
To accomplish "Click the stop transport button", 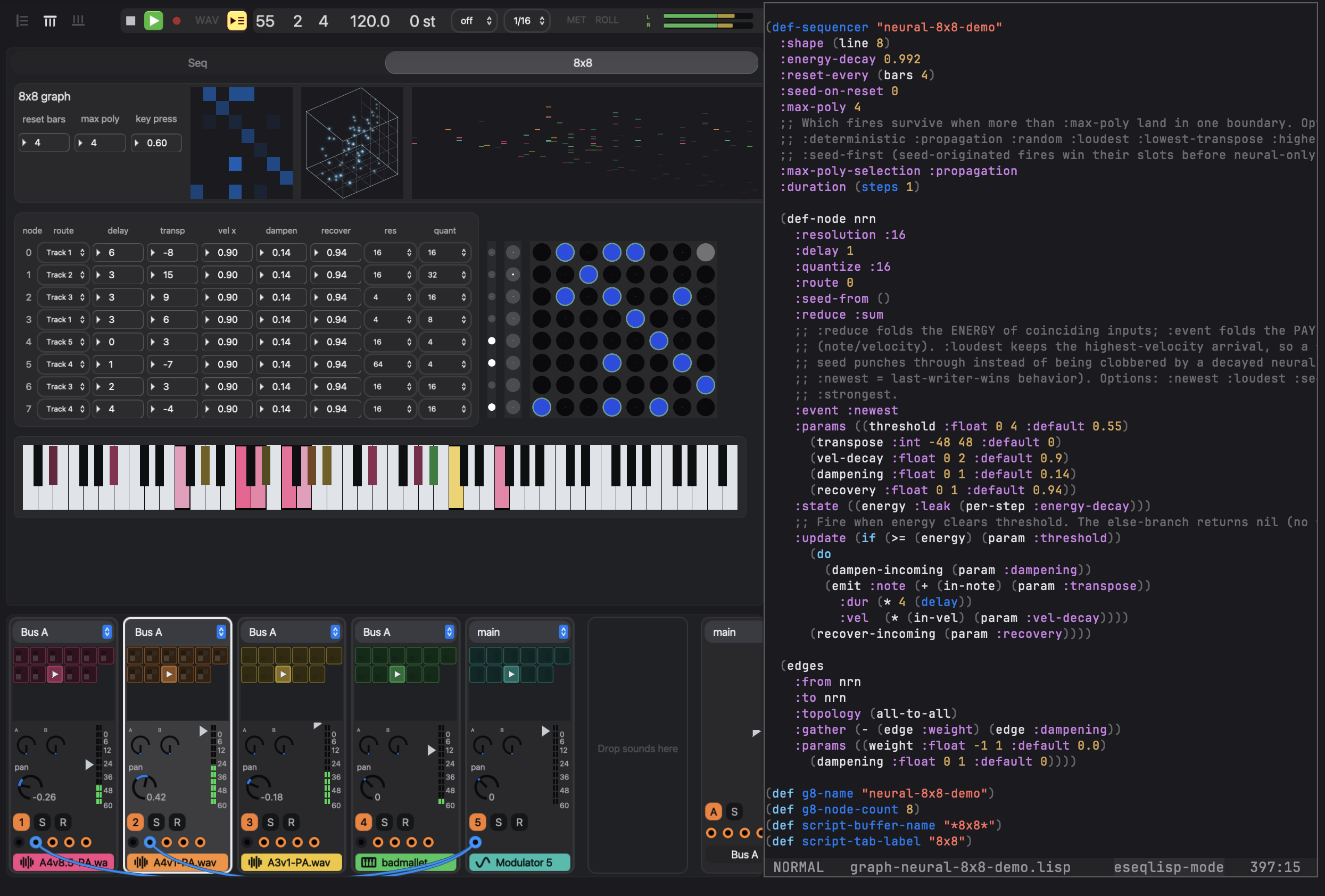I will 130,21.
